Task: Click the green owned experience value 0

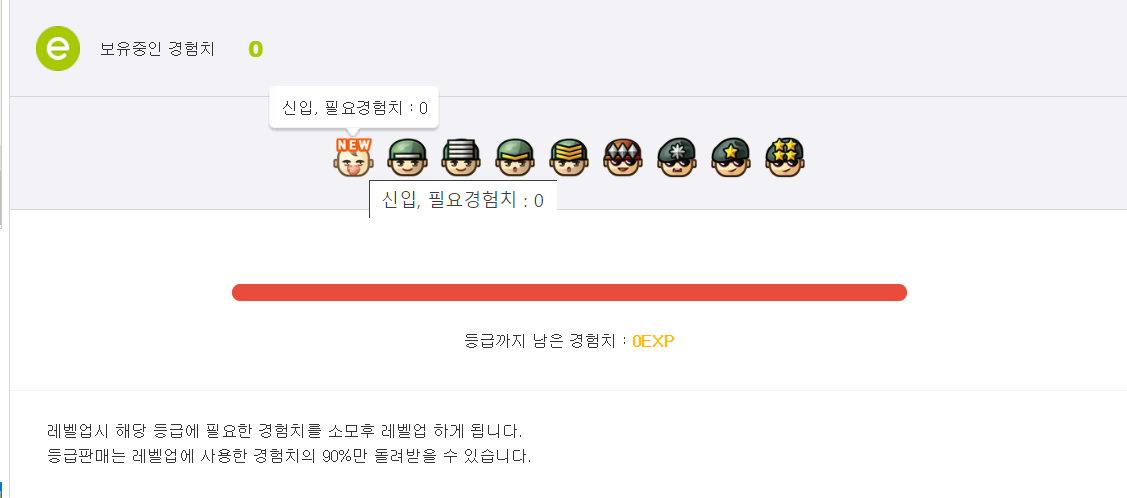Action: 255,50
